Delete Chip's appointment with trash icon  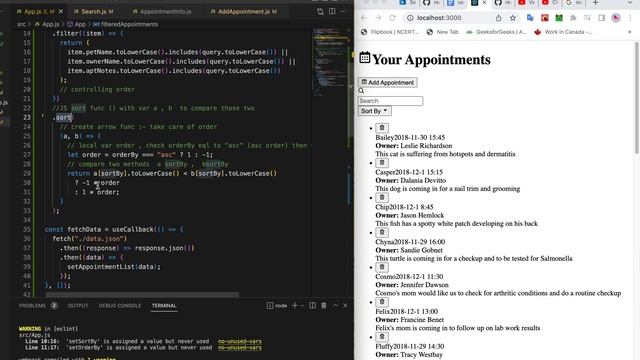(382, 197)
